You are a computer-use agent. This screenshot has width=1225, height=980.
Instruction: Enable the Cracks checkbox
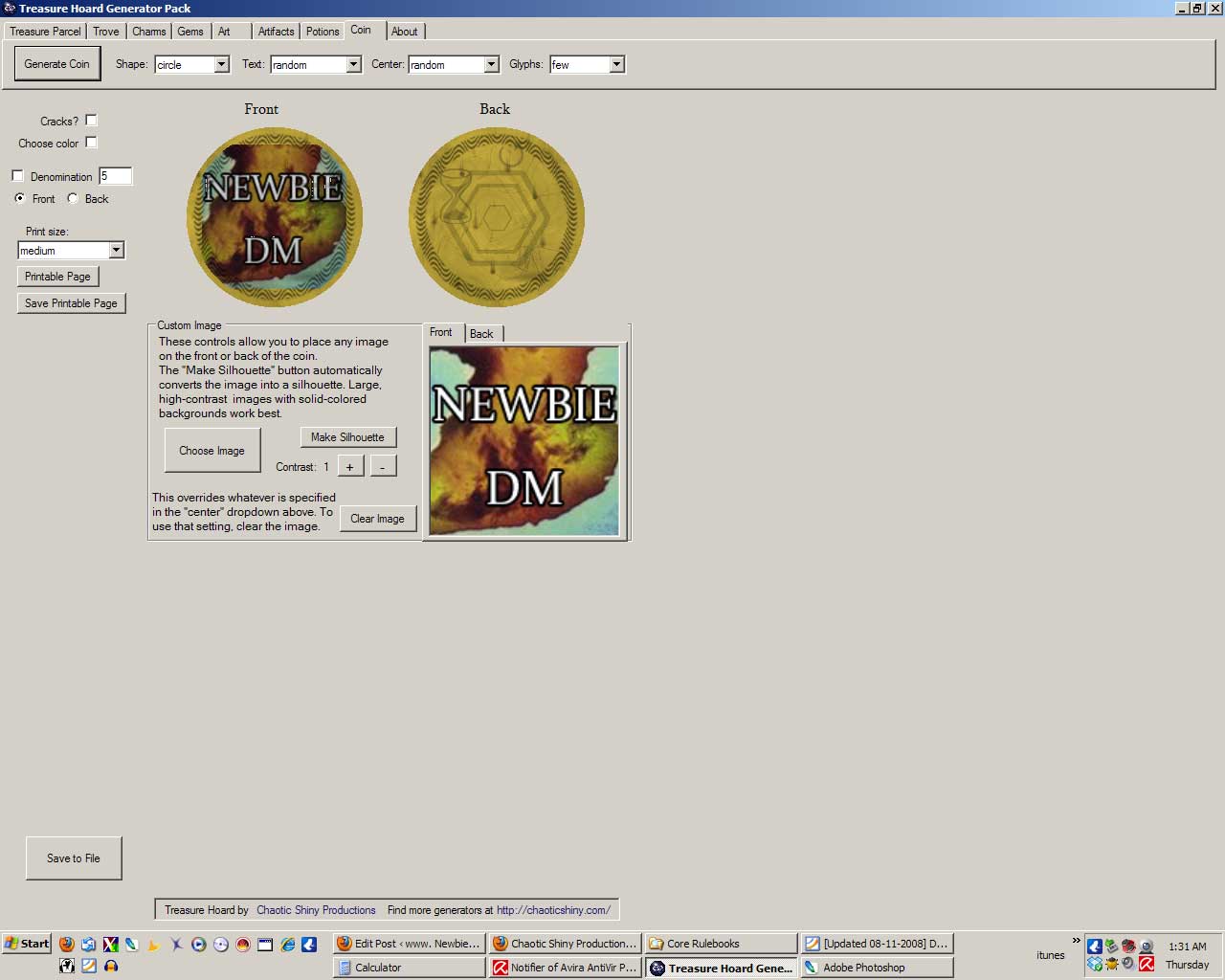coord(91,121)
